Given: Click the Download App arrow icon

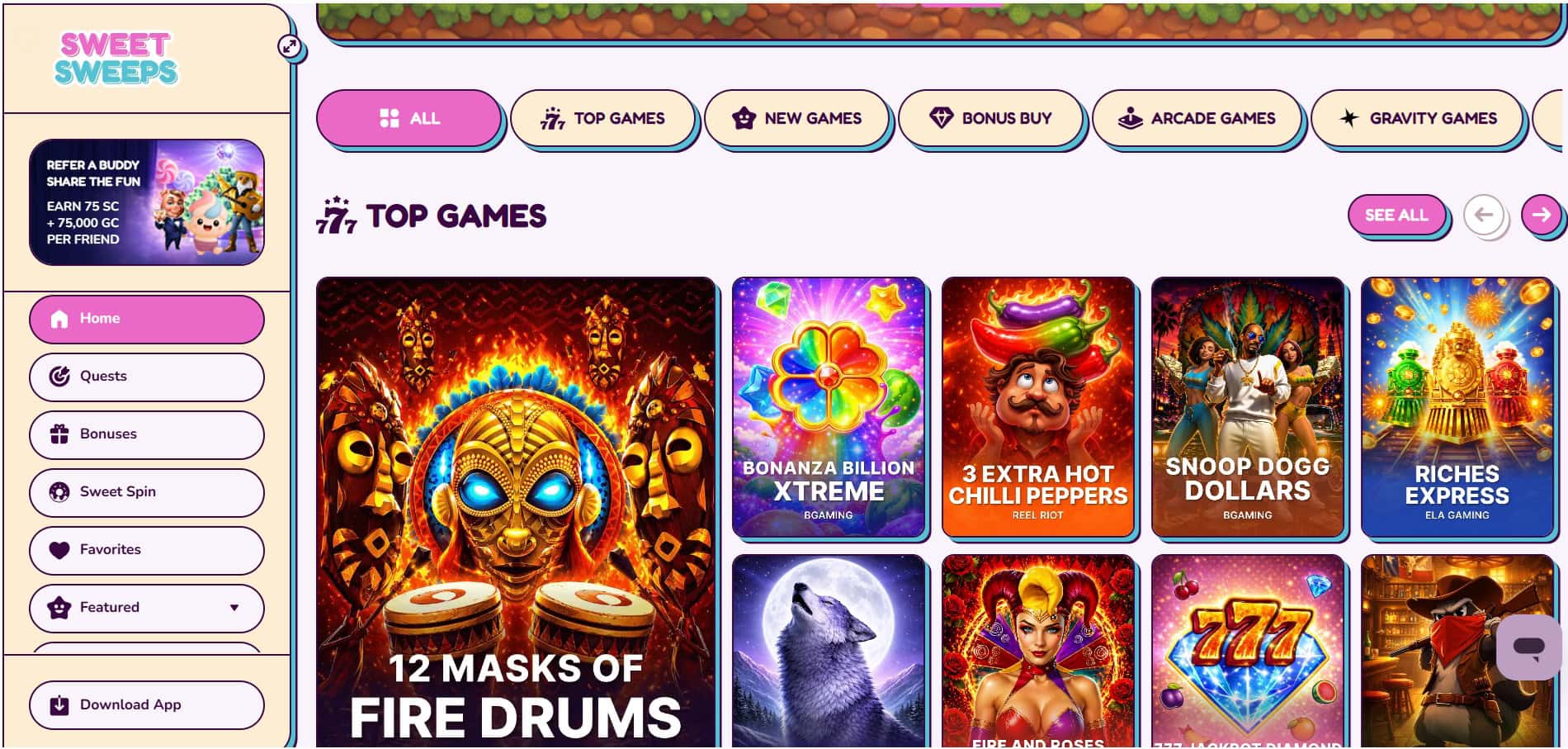Looking at the screenshot, I should [59, 705].
